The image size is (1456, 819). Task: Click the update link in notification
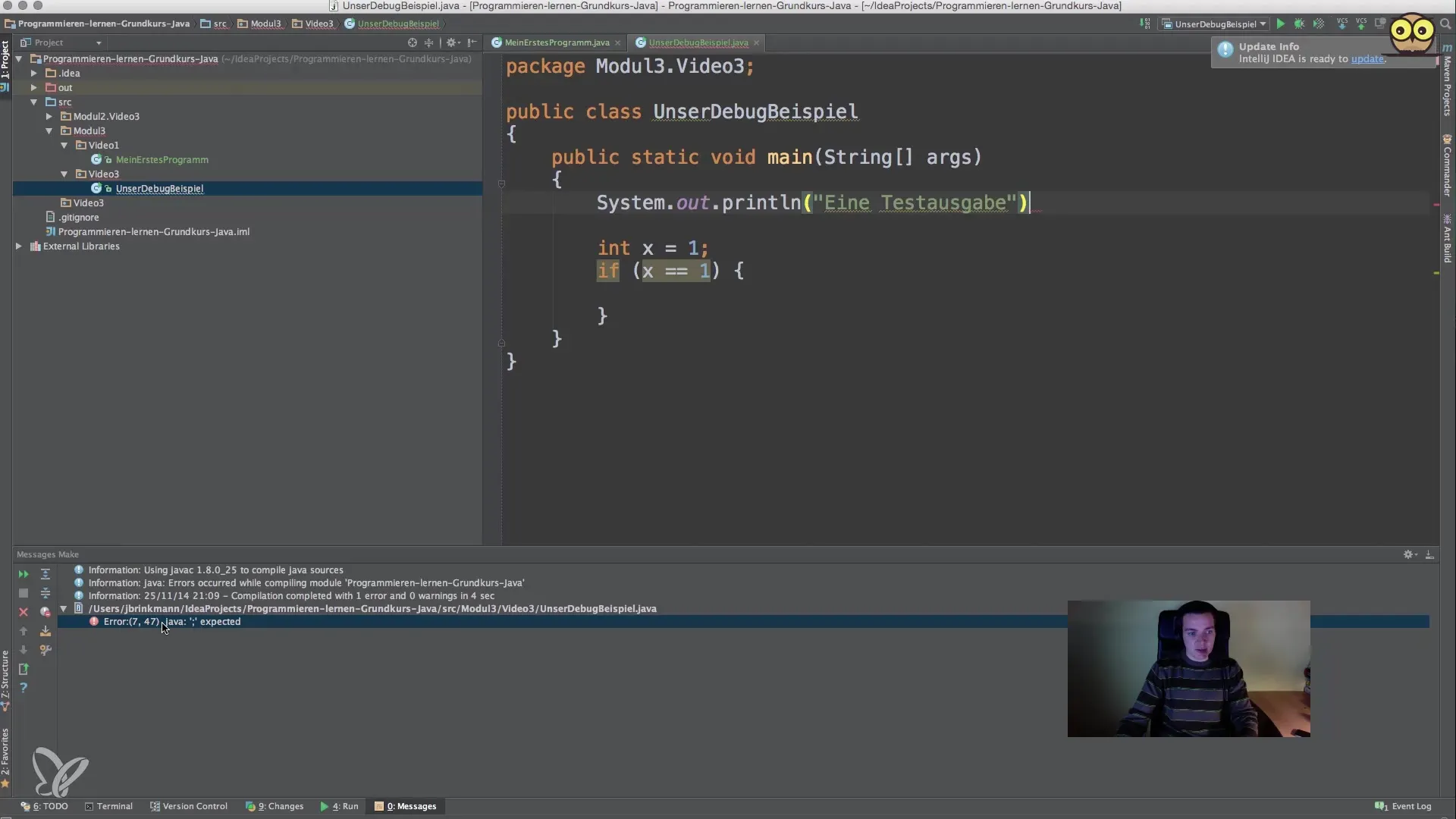coord(1367,58)
